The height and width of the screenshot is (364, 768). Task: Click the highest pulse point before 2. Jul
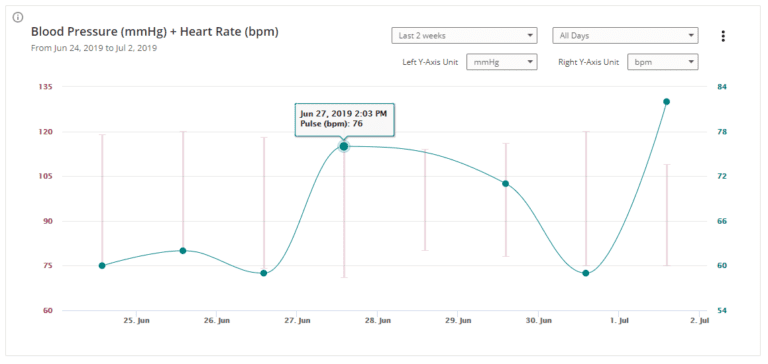667,101
